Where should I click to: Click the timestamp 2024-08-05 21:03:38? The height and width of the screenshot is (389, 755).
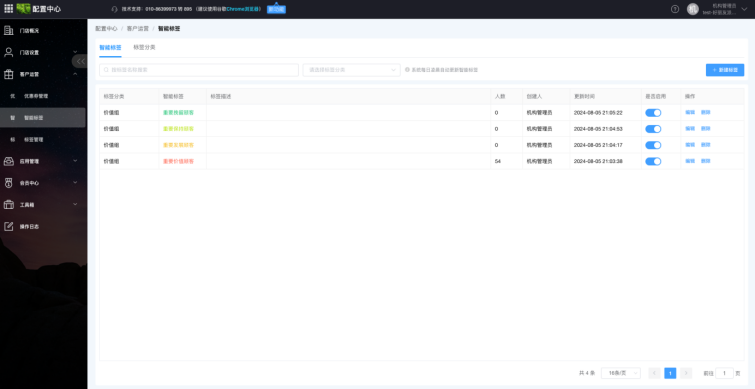pos(598,161)
